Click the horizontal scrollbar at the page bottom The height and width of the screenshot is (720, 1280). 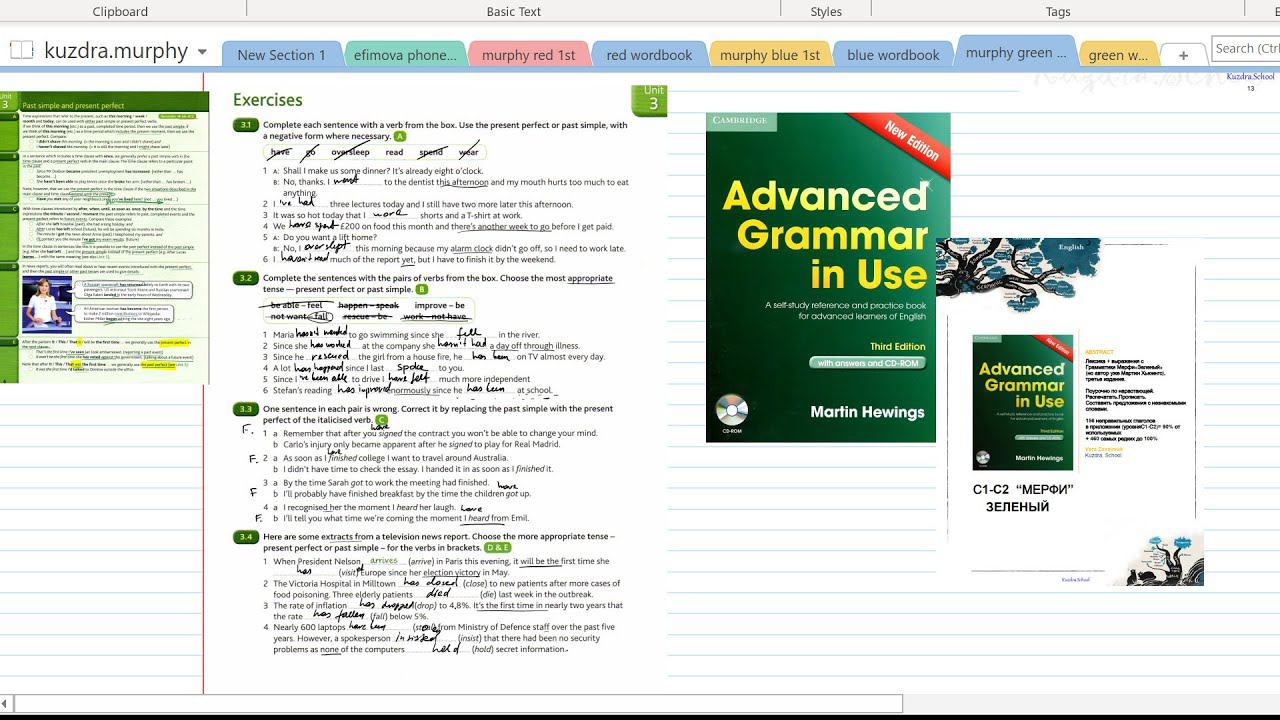point(458,704)
